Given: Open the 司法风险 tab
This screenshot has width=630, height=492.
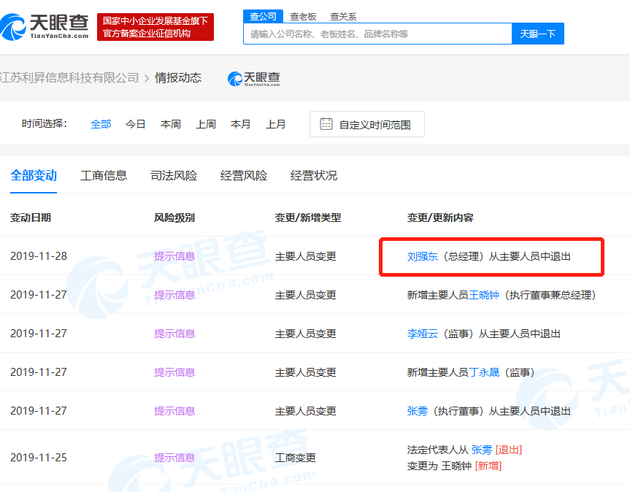Looking at the screenshot, I should point(174,175).
